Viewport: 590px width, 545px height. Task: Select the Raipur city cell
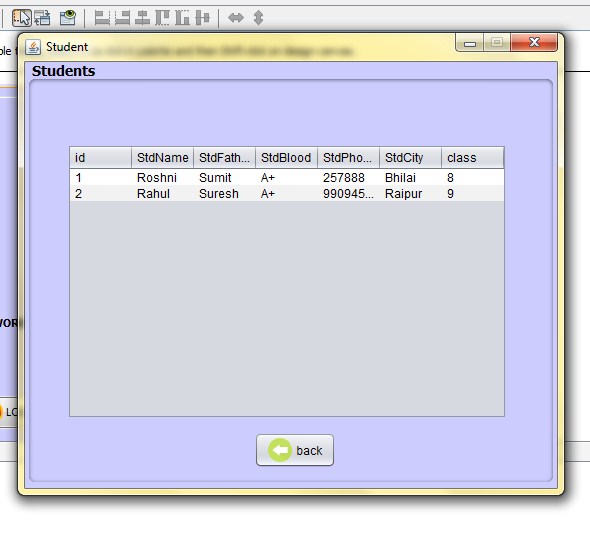pyautogui.click(x=411, y=193)
